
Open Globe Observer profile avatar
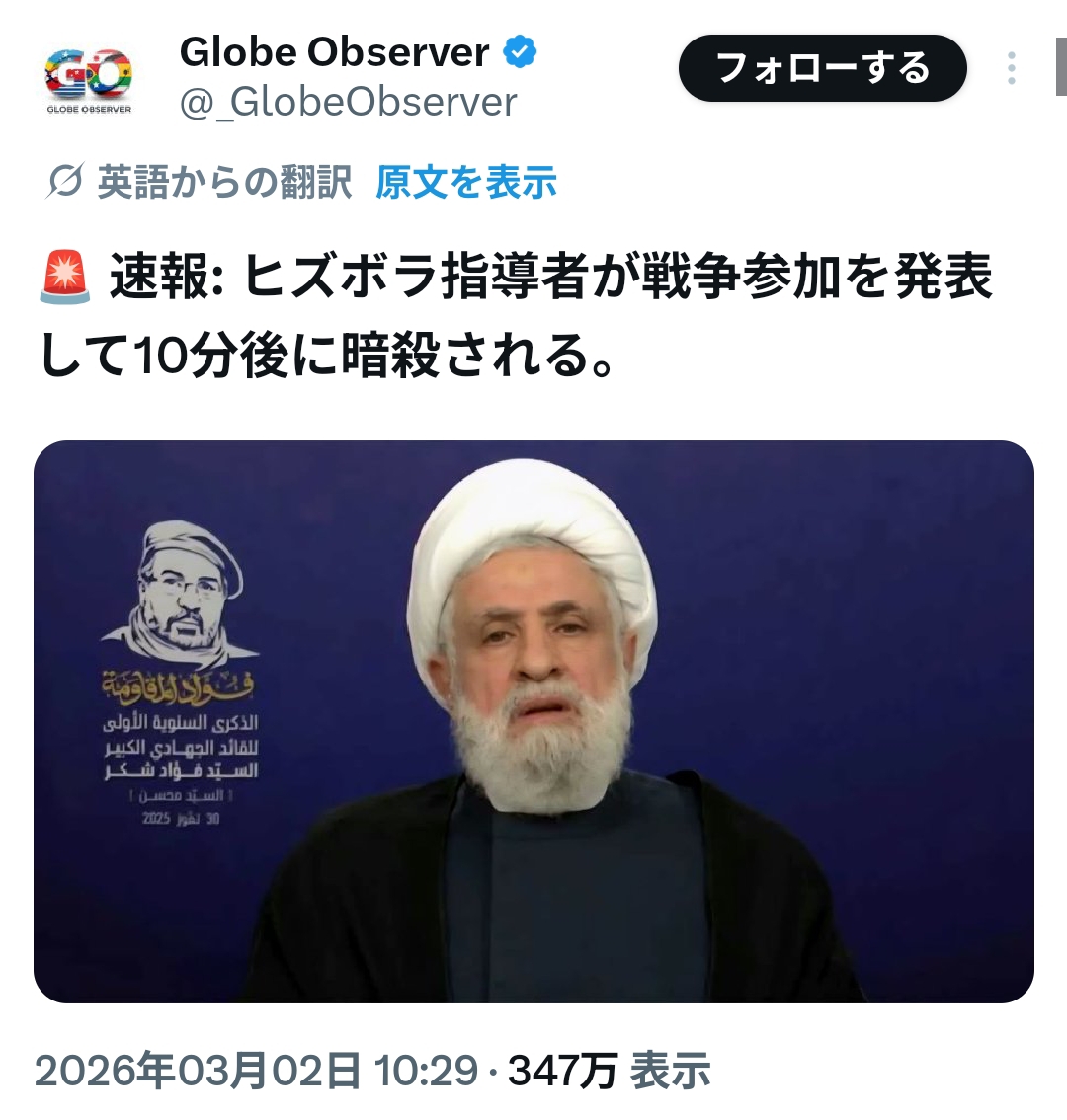[x=89, y=79]
